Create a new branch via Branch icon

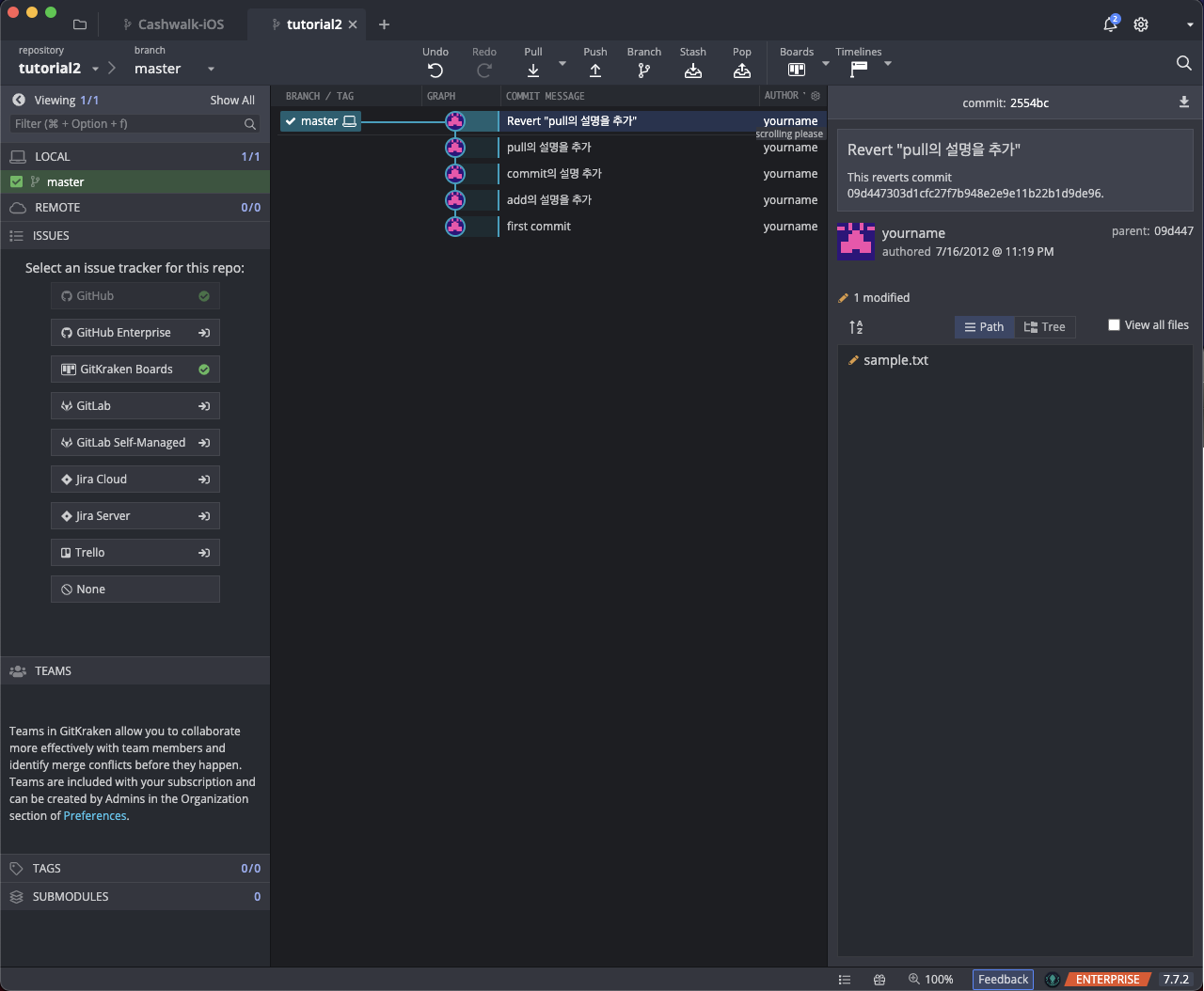click(643, 71)
